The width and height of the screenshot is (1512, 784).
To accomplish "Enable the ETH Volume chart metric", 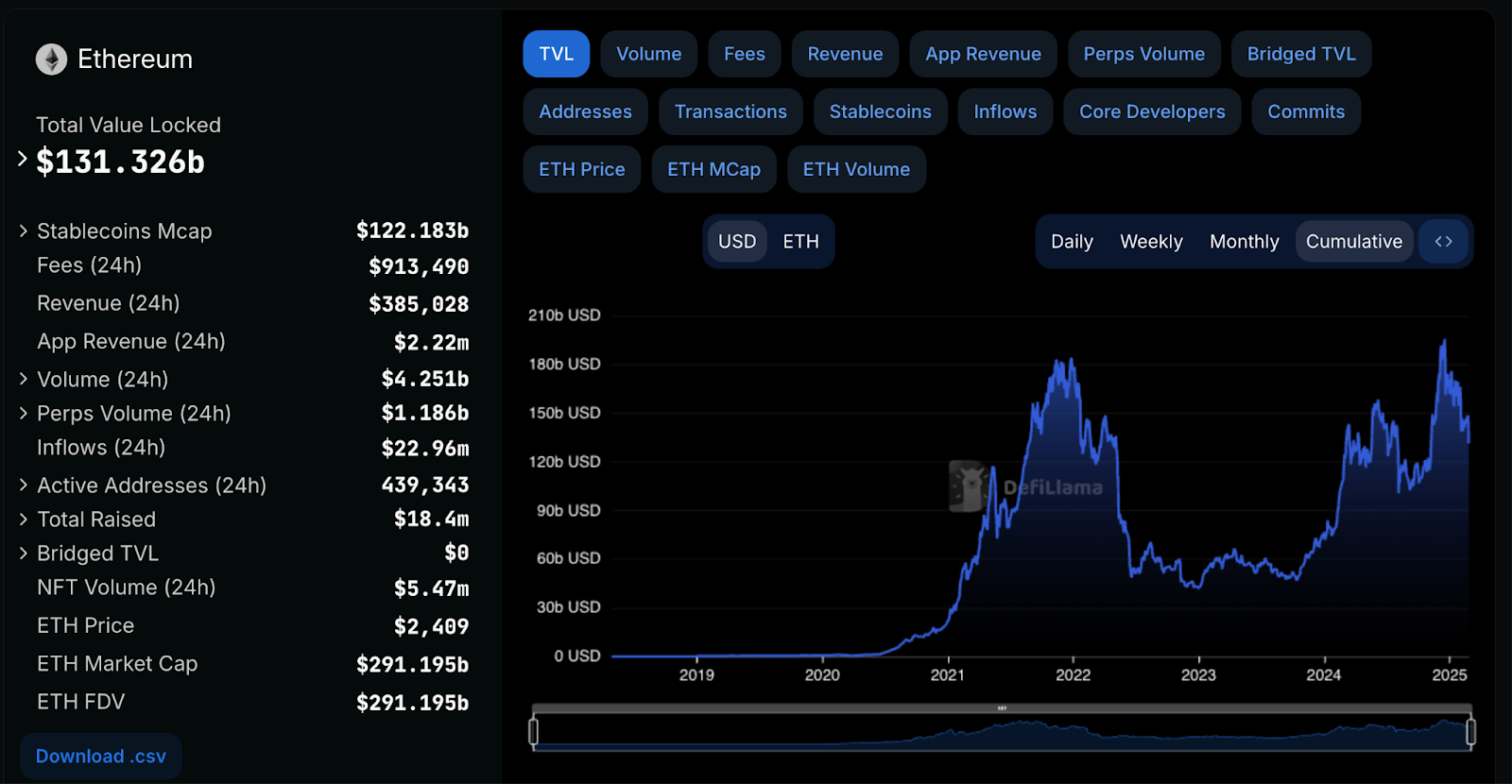I will point(856,169).
